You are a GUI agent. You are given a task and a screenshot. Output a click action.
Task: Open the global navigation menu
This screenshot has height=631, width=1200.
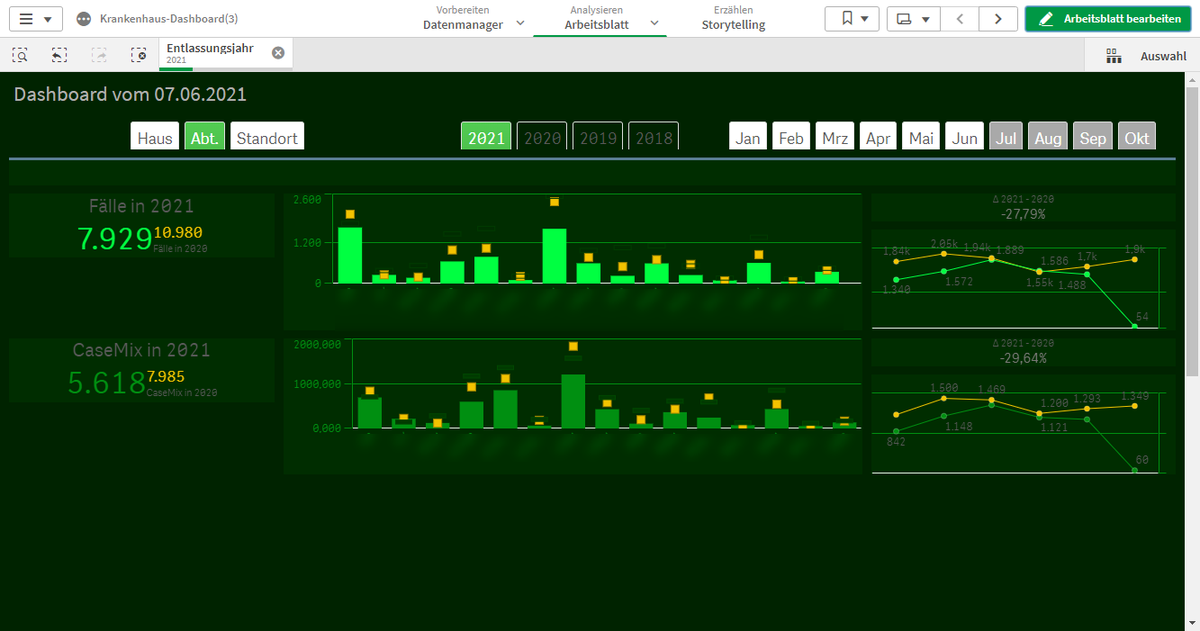point(36,19)
